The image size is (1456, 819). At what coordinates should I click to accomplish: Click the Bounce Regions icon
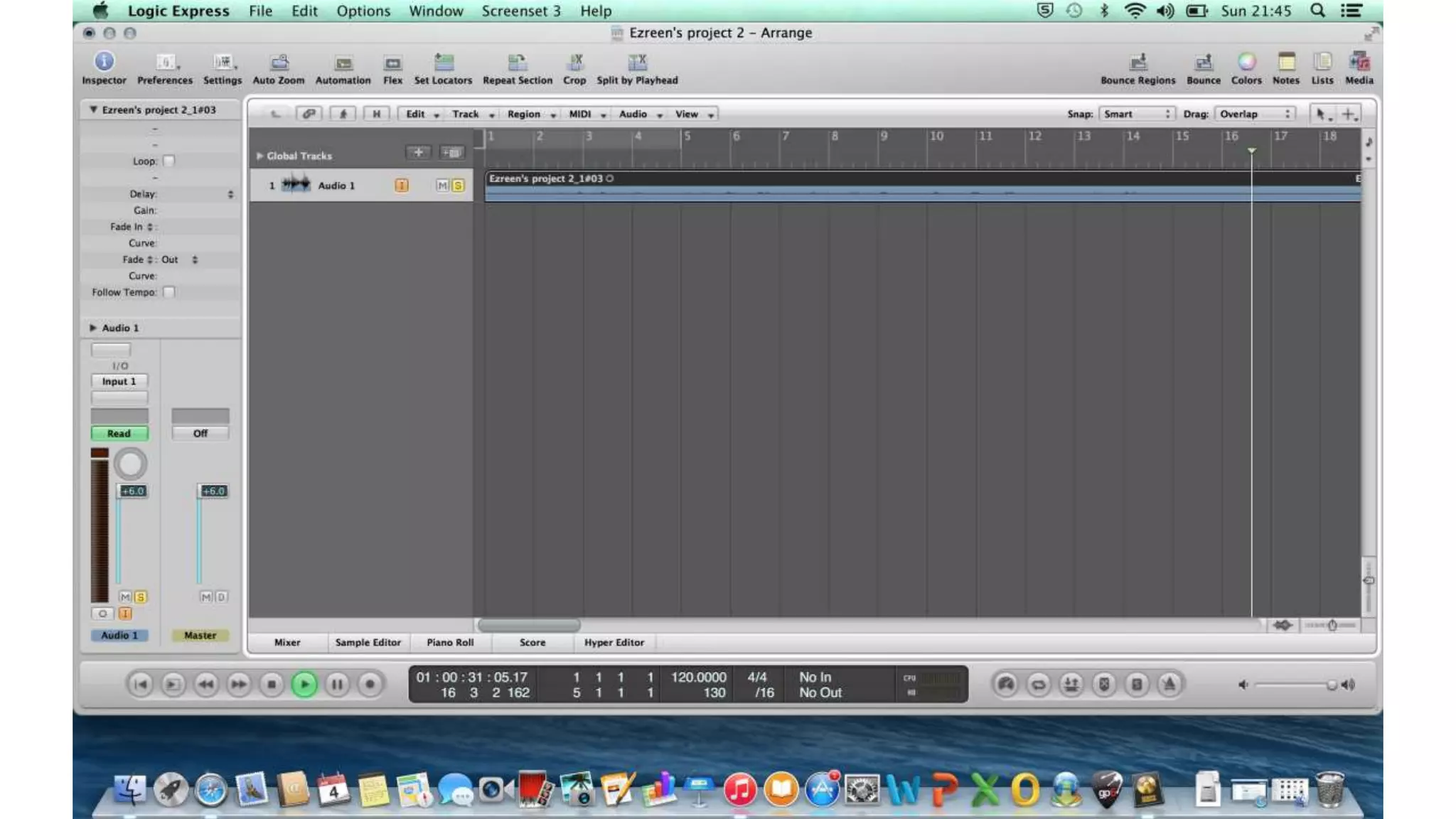pos(1137,63)
